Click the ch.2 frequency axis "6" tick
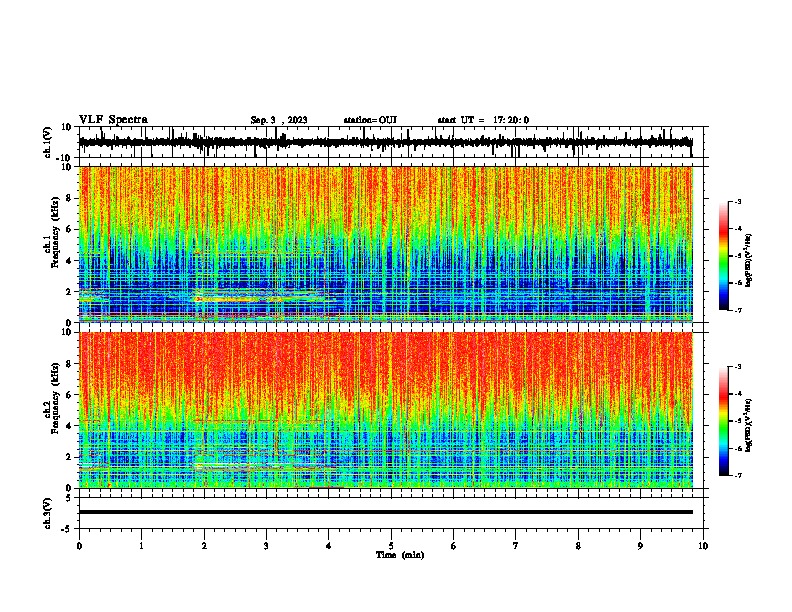 pos(69,395)
